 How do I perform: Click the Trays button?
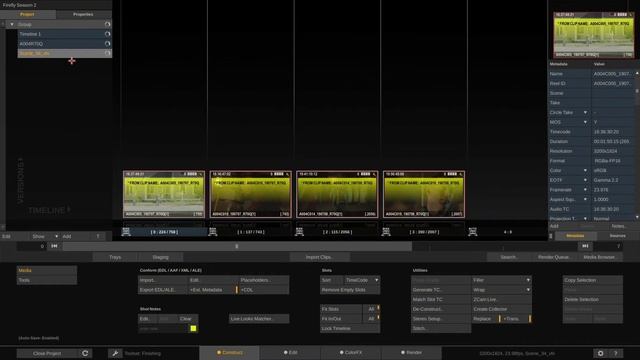tap(115, 257)
